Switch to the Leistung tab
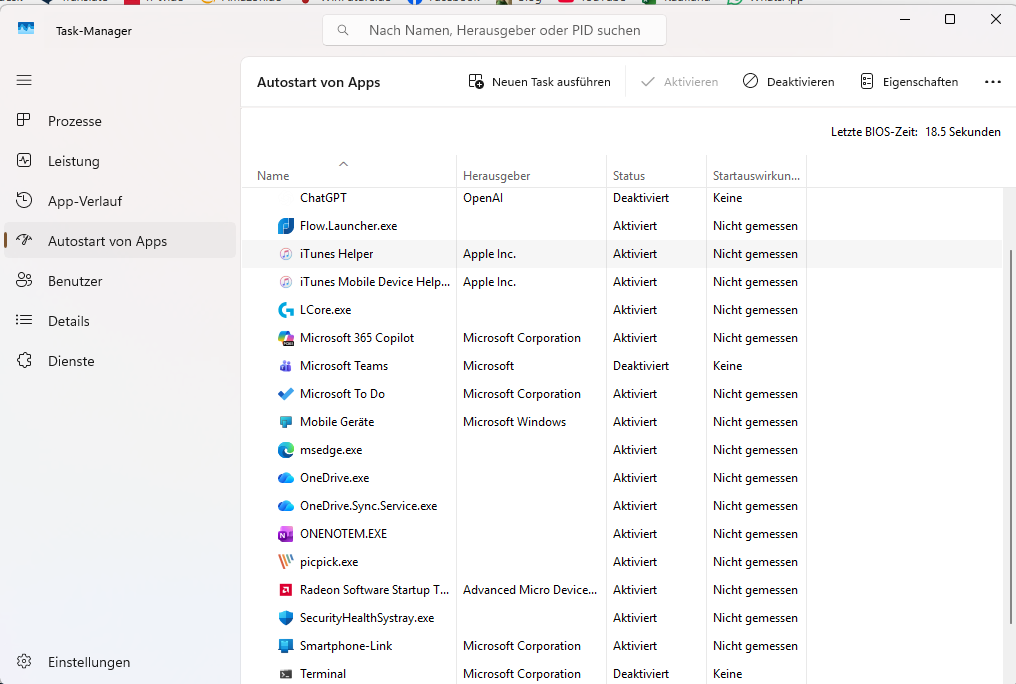1016x684 pixels. pyautogui.click(x=74, y=161)
